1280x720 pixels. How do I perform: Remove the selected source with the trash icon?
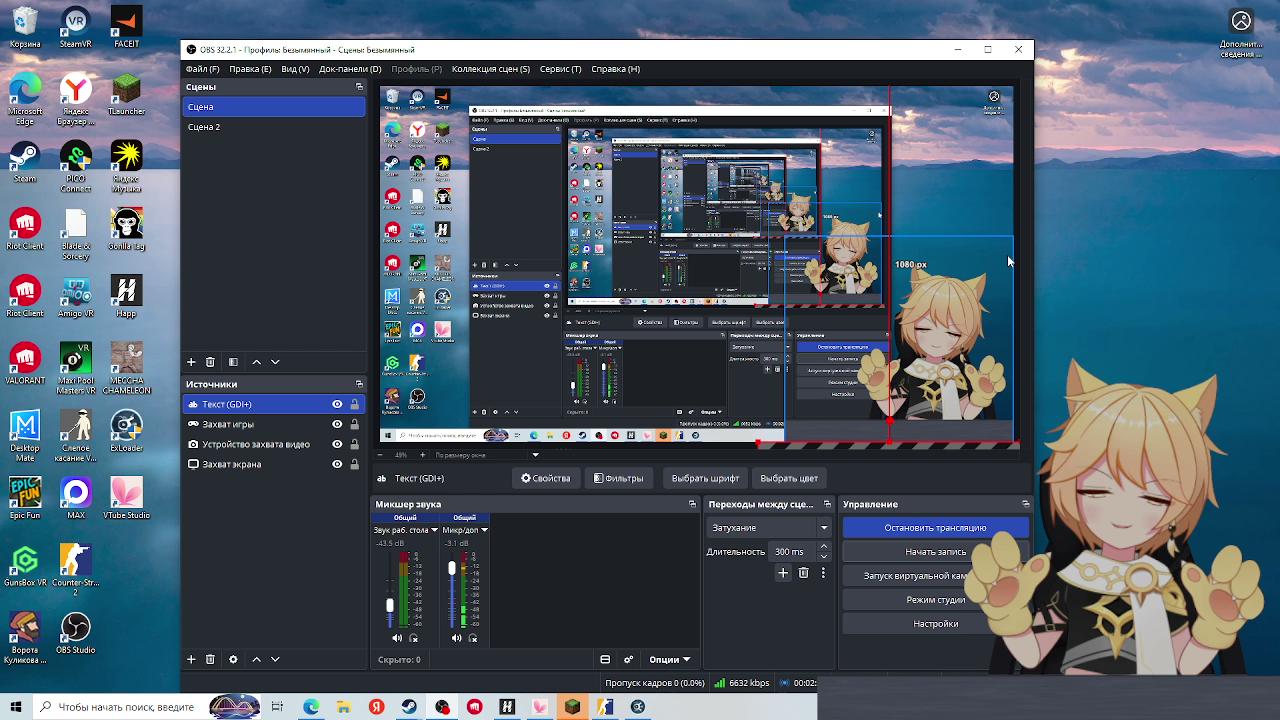point(210,659)
